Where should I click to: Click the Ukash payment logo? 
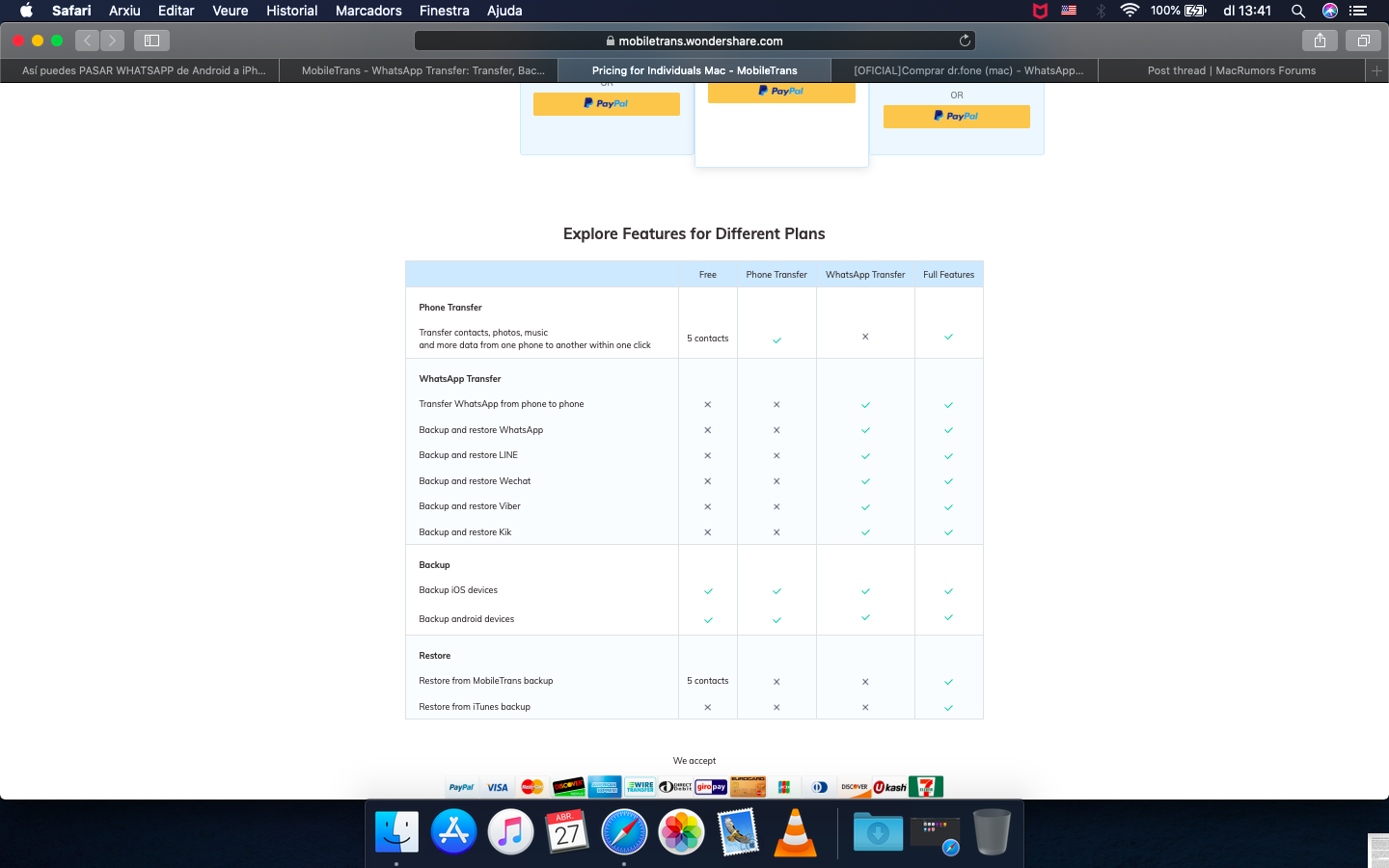(x=890, y=787)
